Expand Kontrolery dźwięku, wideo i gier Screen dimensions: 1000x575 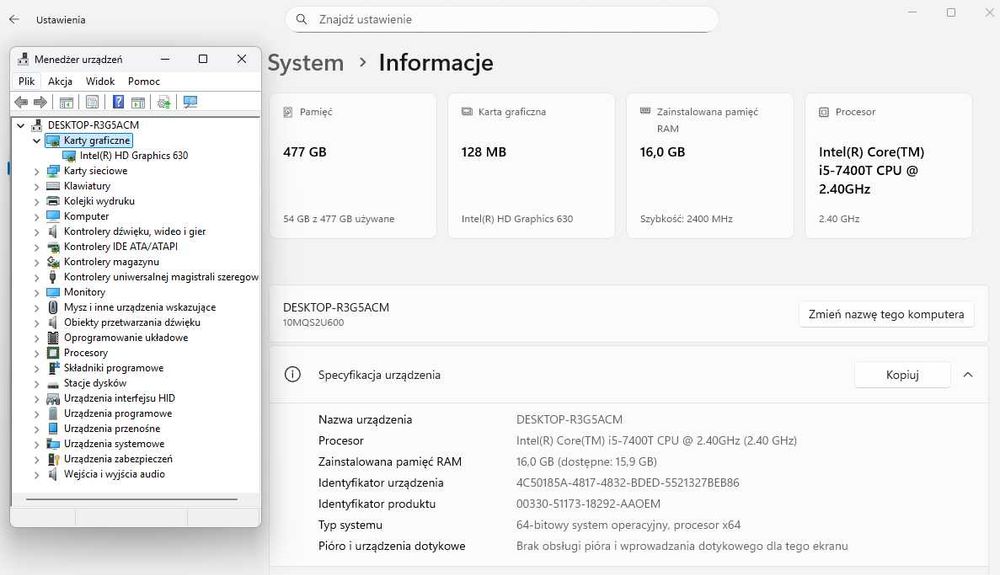pyautogui.click(x=36, y=232)
